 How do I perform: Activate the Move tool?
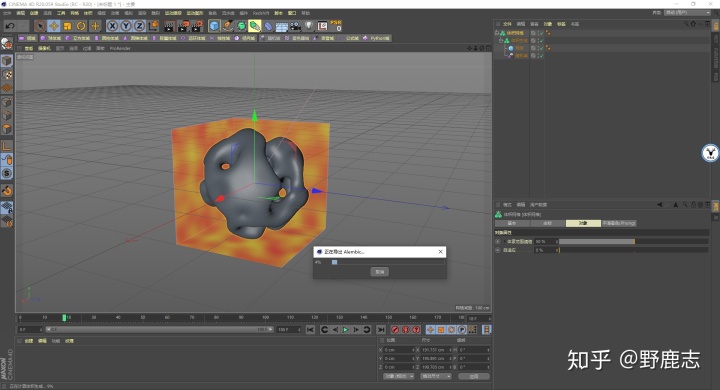coord(54,26)
